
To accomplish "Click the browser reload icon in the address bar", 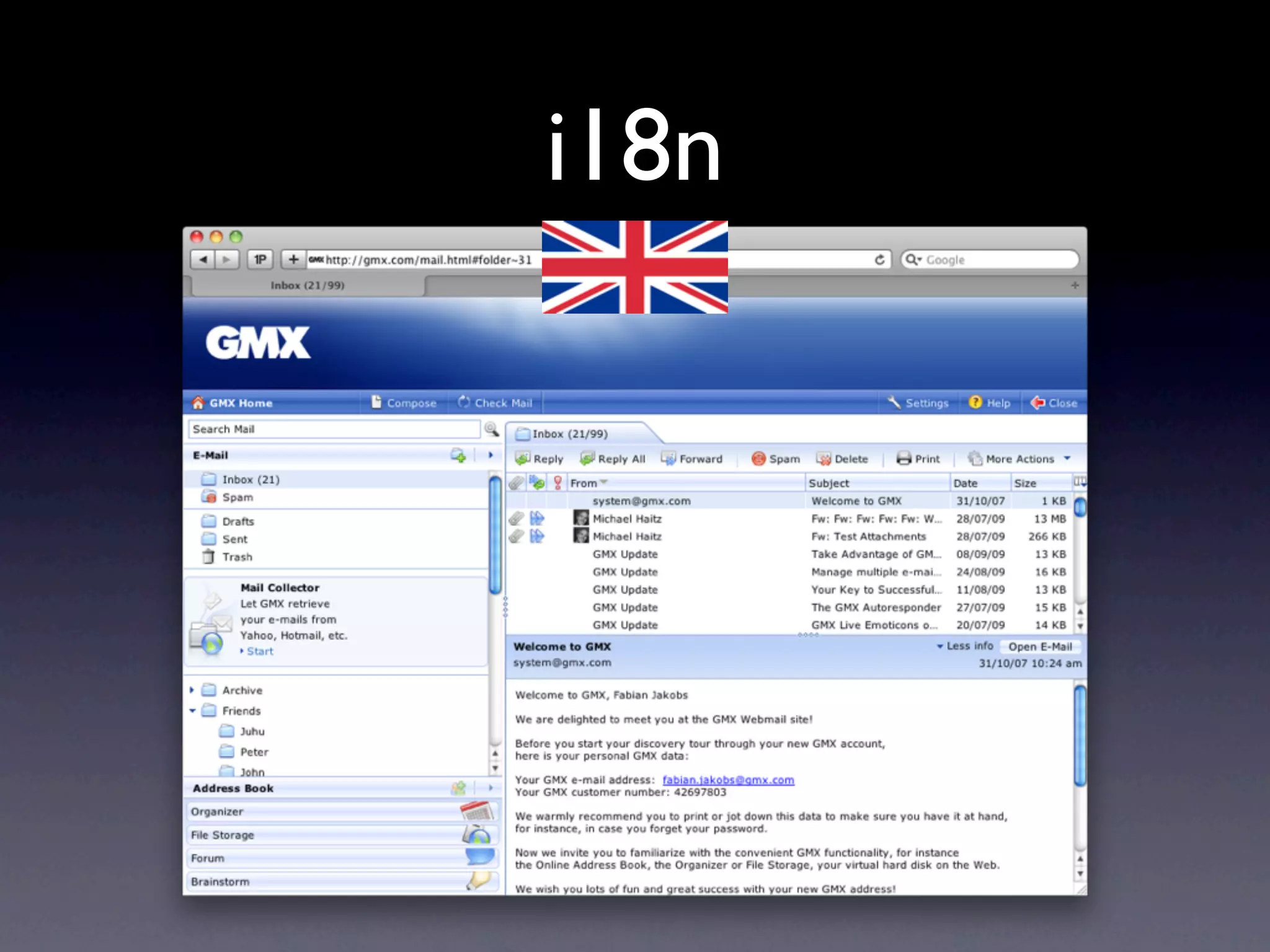I will point(879,260).
